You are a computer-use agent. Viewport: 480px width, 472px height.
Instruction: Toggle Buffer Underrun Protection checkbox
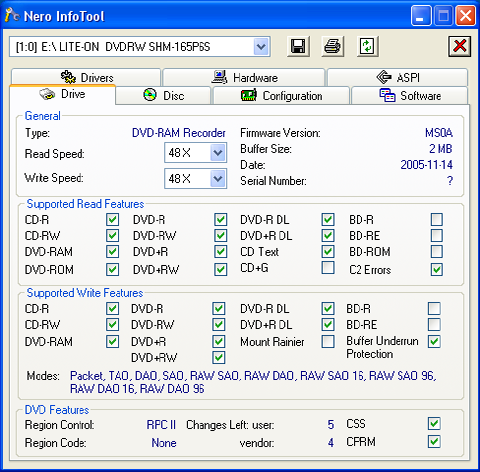coord(434,341)
